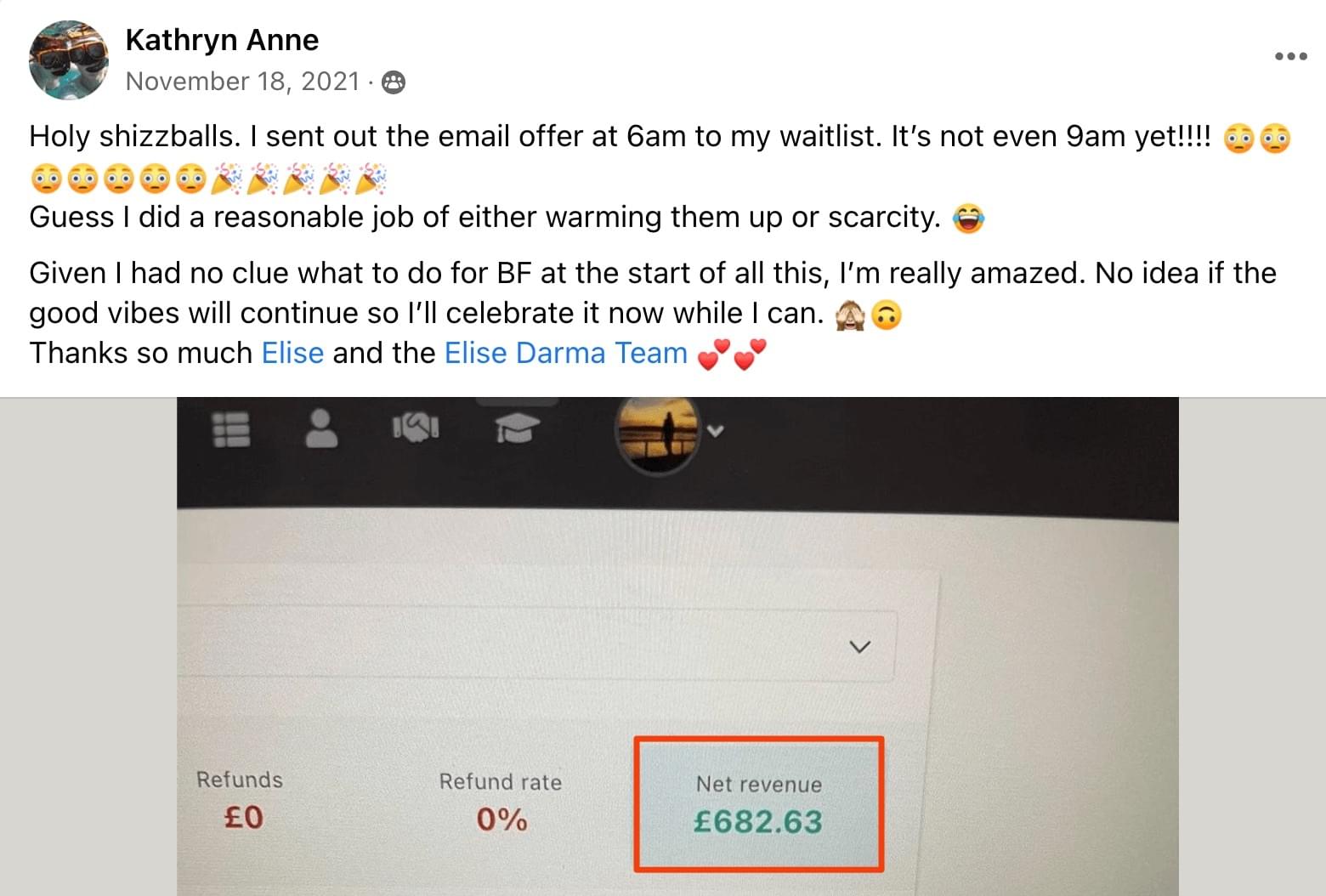Click the Refund rate label

tap(500, 782)
